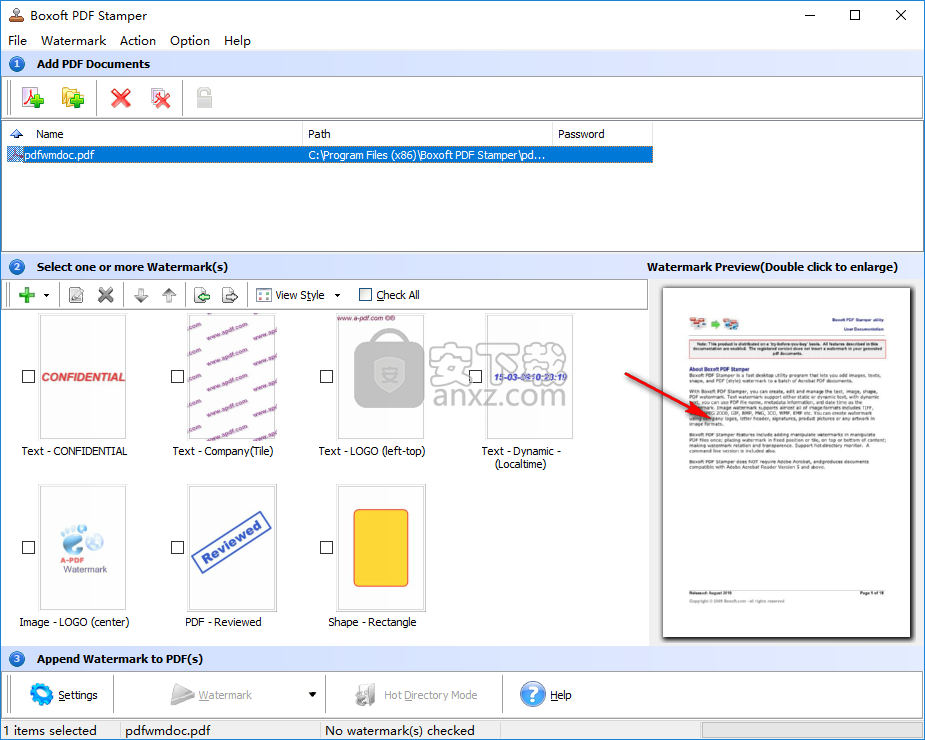Viewport: 925px width, 740px height.
Task: Click the Text - LOGO (left-top) label
Action: 372,451
